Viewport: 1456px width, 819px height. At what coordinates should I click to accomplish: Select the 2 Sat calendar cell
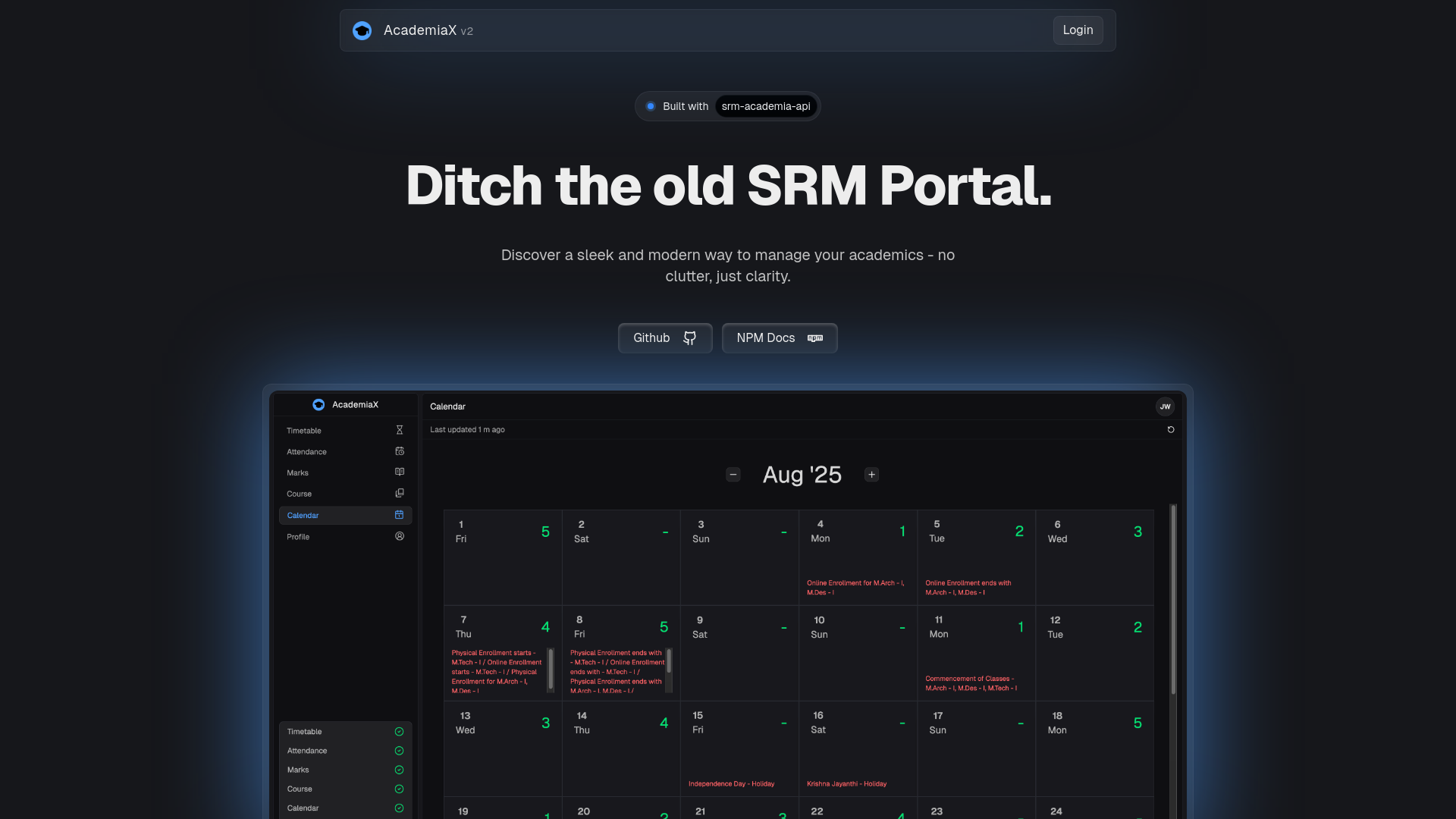621,557
